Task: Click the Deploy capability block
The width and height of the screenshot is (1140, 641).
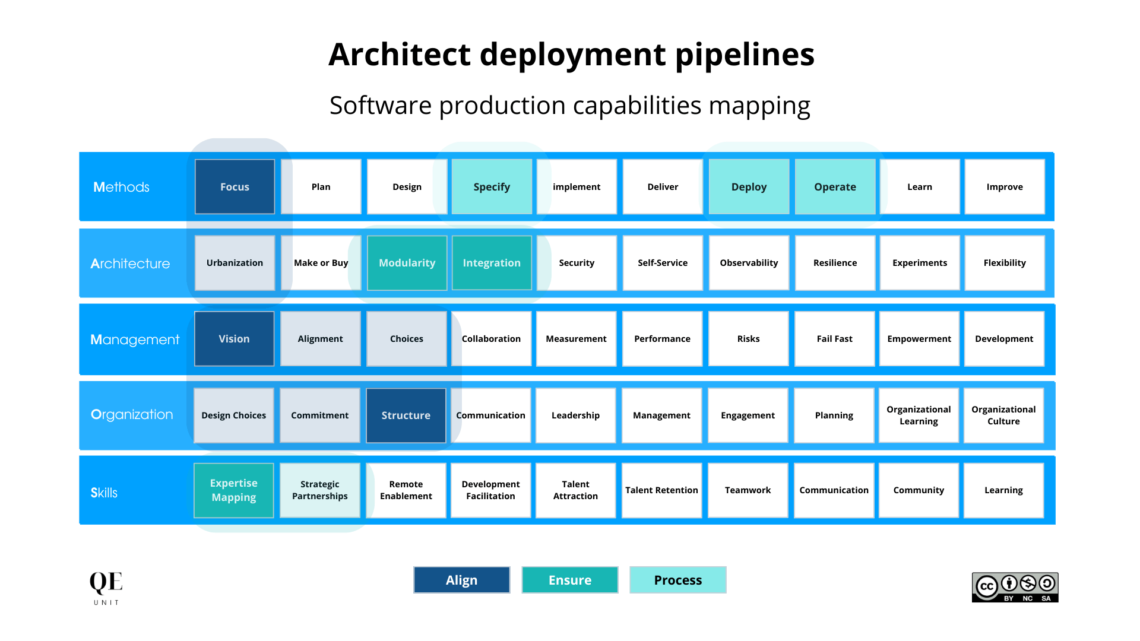Action: tap(748, 186)
